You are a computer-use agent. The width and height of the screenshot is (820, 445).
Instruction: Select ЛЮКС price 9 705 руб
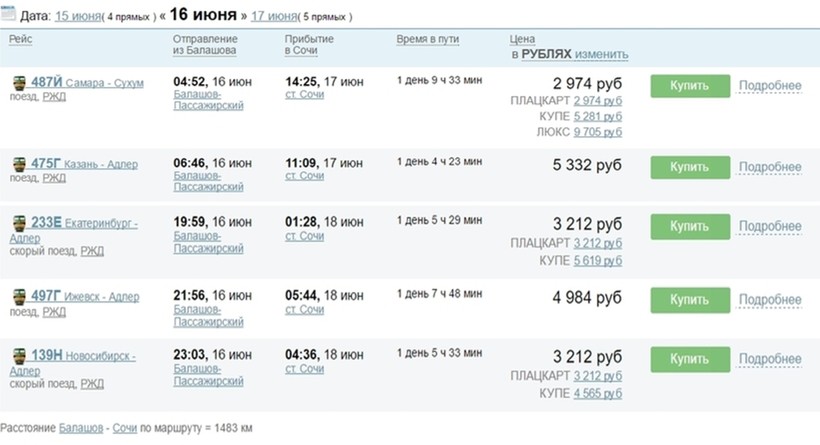click(598, 131)
